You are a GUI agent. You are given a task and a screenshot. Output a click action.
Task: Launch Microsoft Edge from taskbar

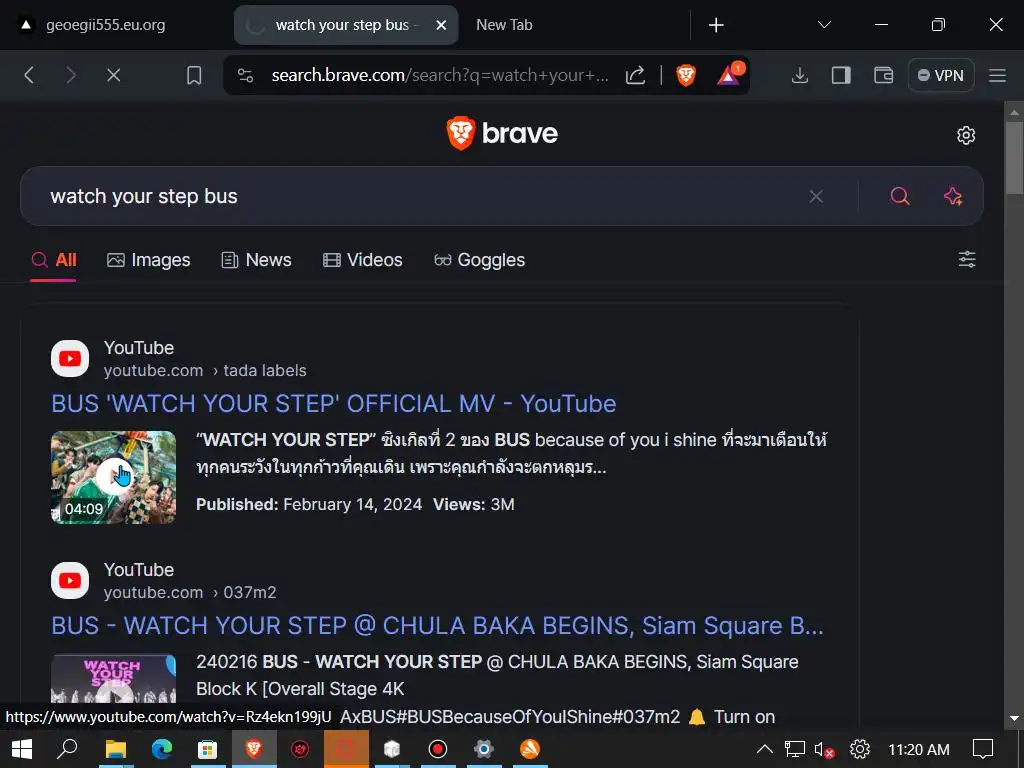click(x=161, y=749)
